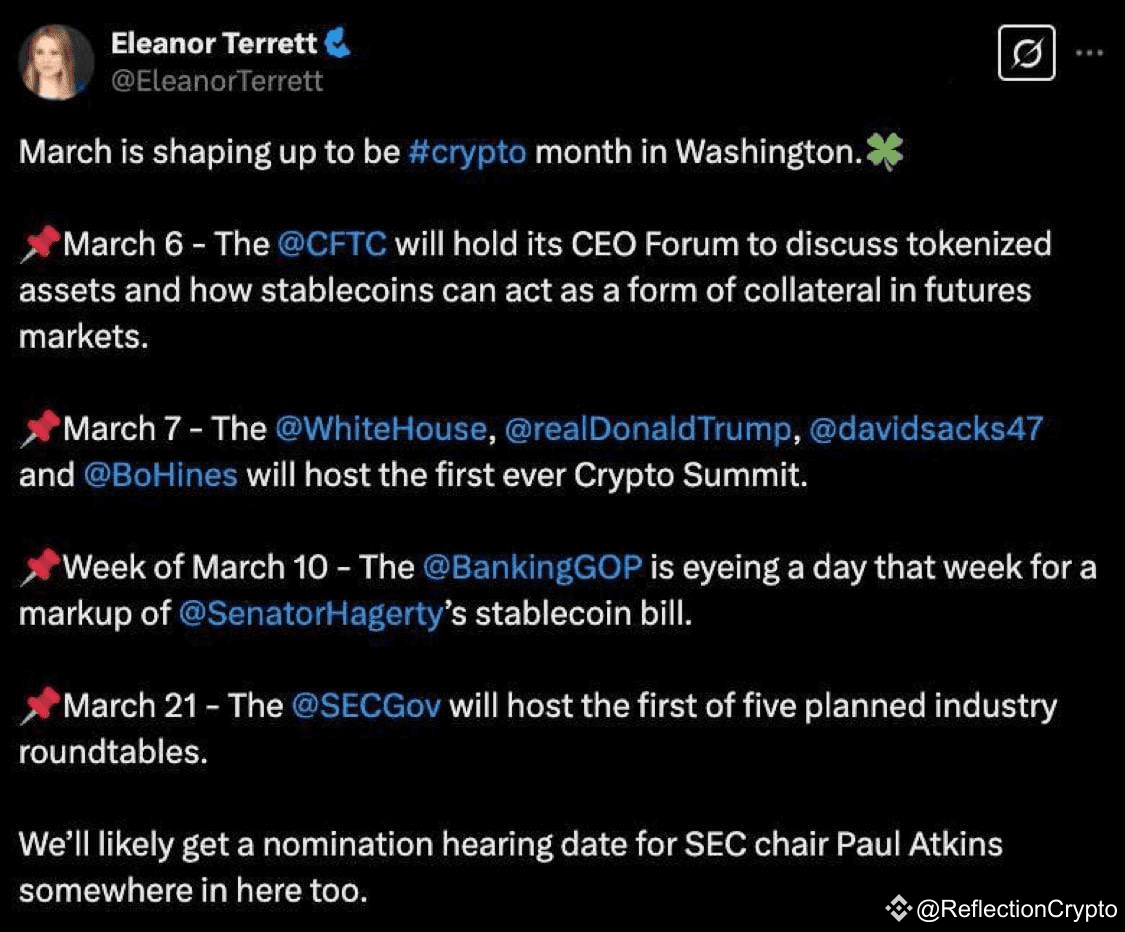Click the pushpin icon beside March 21
Screen dimensions: 1125x932
[40, 707]
